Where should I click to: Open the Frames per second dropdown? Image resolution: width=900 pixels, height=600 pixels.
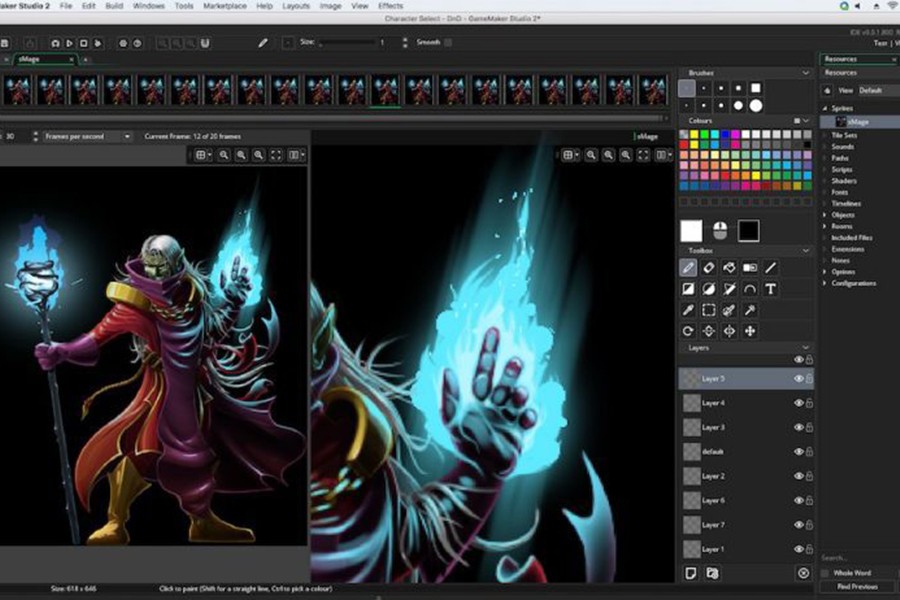(87, 137)
